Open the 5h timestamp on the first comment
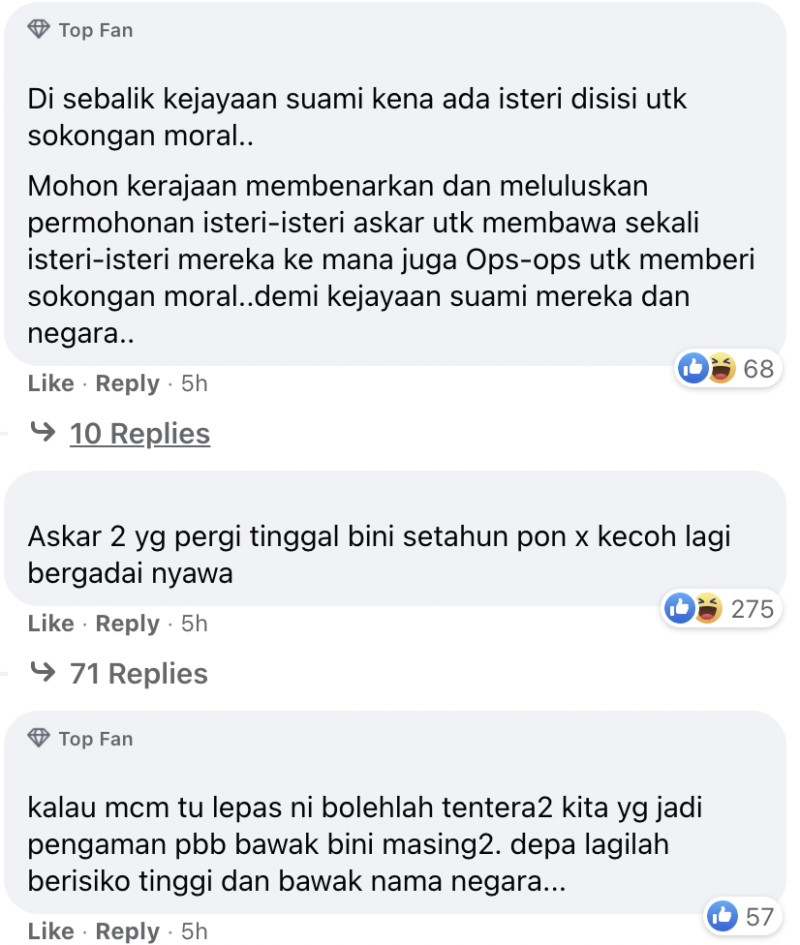This screenshot has height=945, width=800. pyautogui.click(x=194, y=384)
